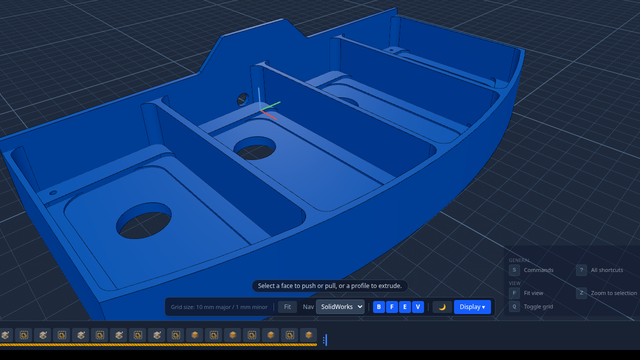640x360 pixels.
Task: Open the SolidWorks navigation style dropdown
Action: pos(340,307)
